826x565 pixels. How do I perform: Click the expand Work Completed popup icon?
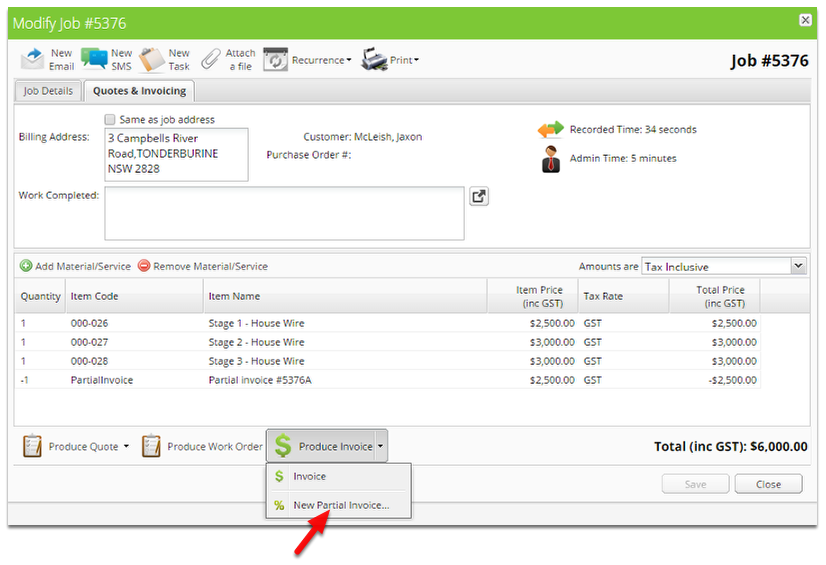479,196
